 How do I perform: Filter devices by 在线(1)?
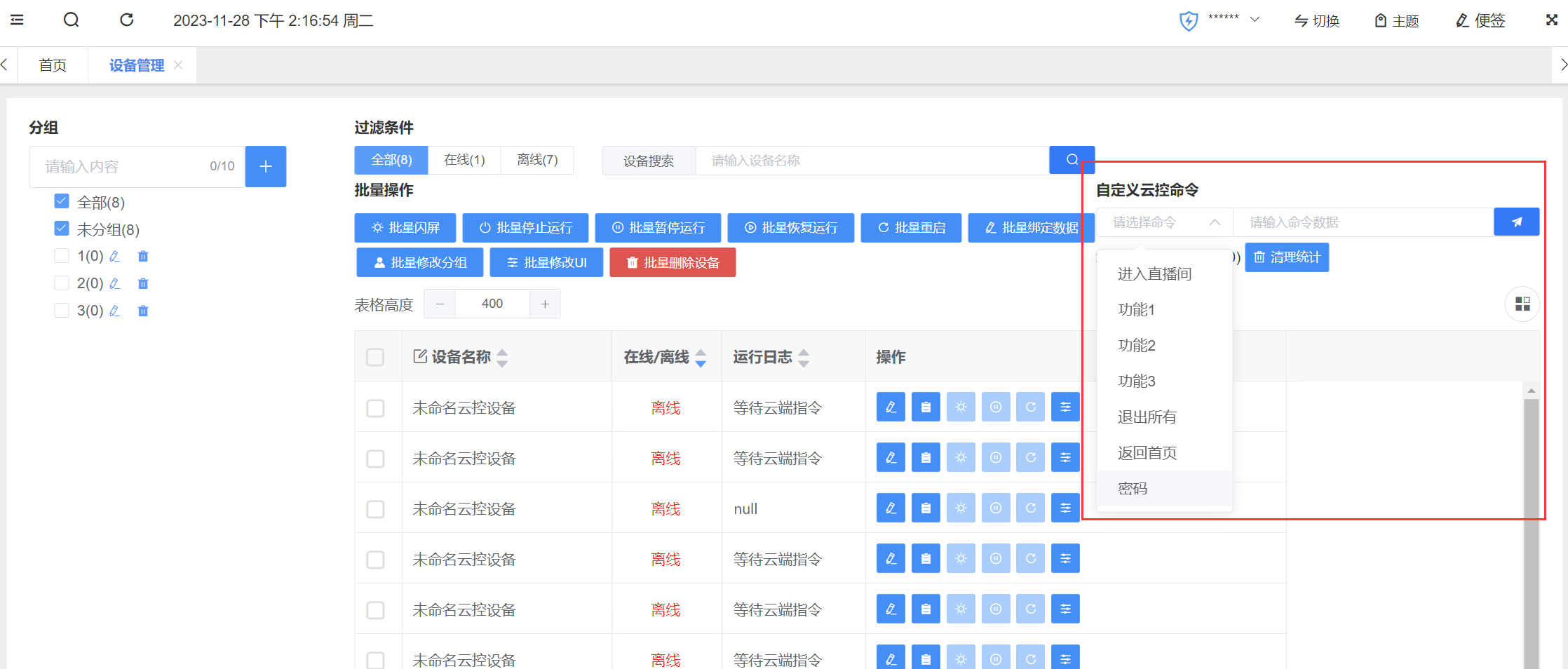(x=464, y=160)
